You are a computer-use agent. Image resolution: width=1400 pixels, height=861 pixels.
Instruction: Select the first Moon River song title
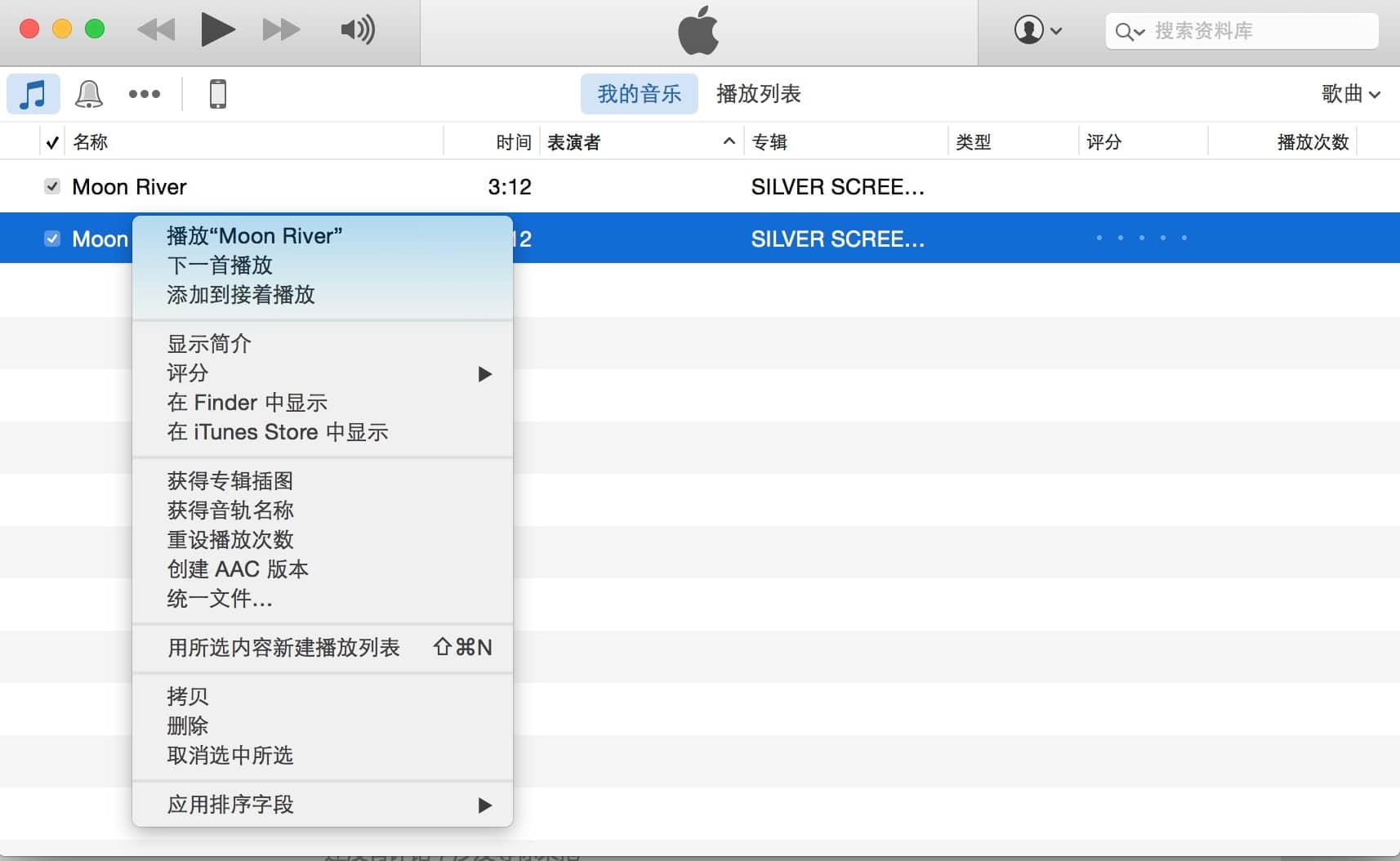tap(129, 187)
